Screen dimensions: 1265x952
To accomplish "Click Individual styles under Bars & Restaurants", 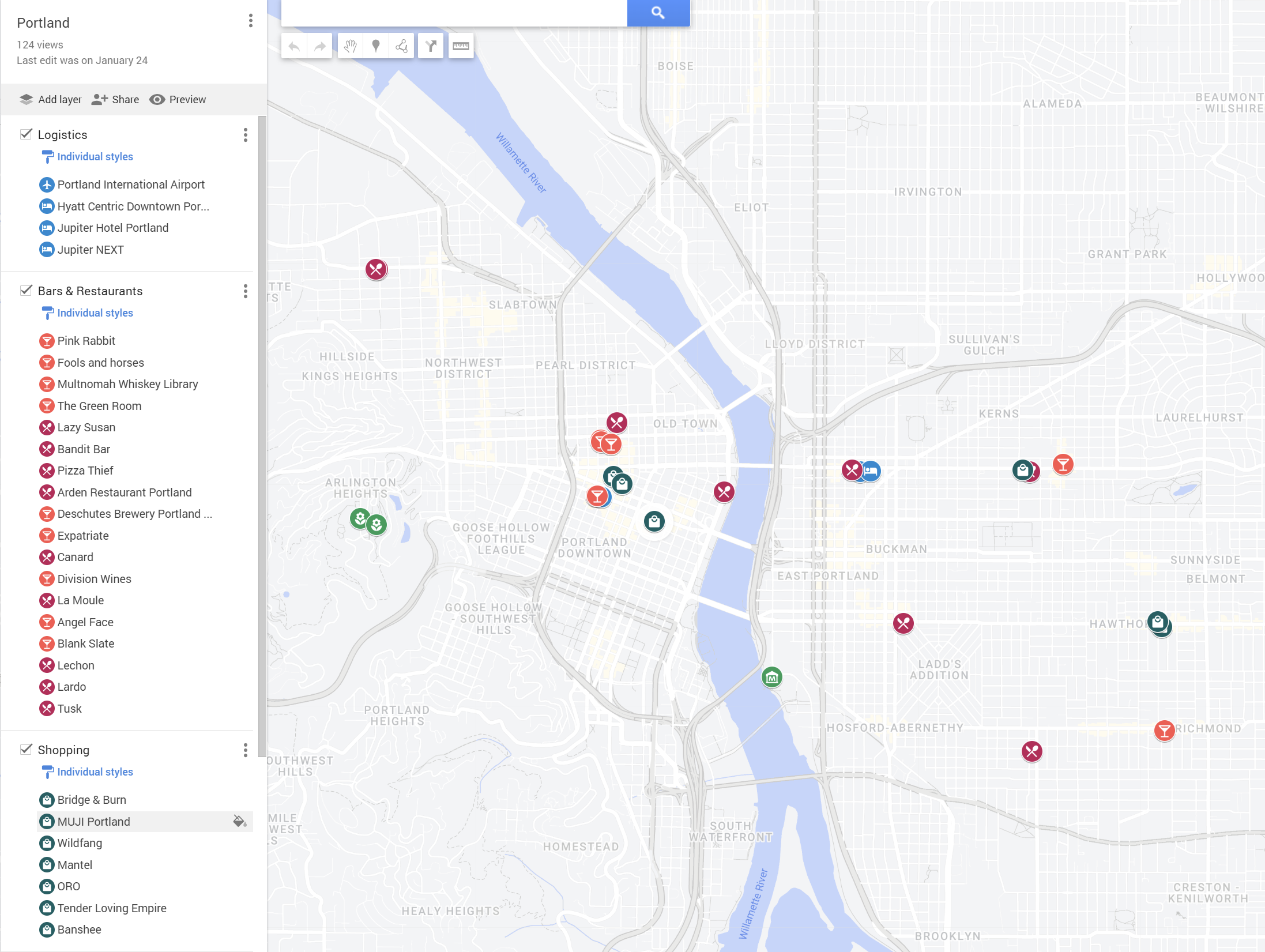I will pos(95,313).
